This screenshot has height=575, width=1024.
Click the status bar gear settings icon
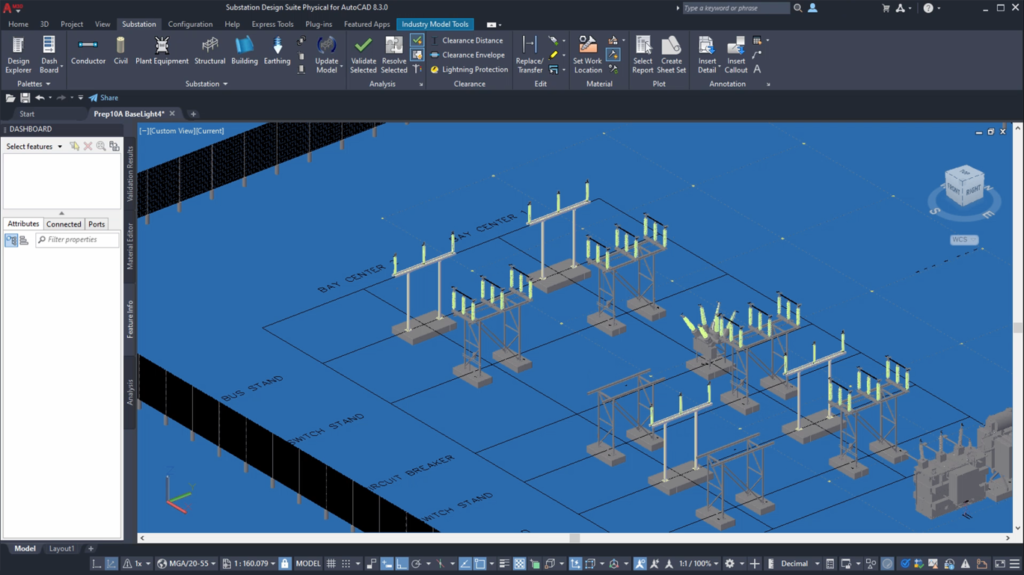(x=729, y=563)
